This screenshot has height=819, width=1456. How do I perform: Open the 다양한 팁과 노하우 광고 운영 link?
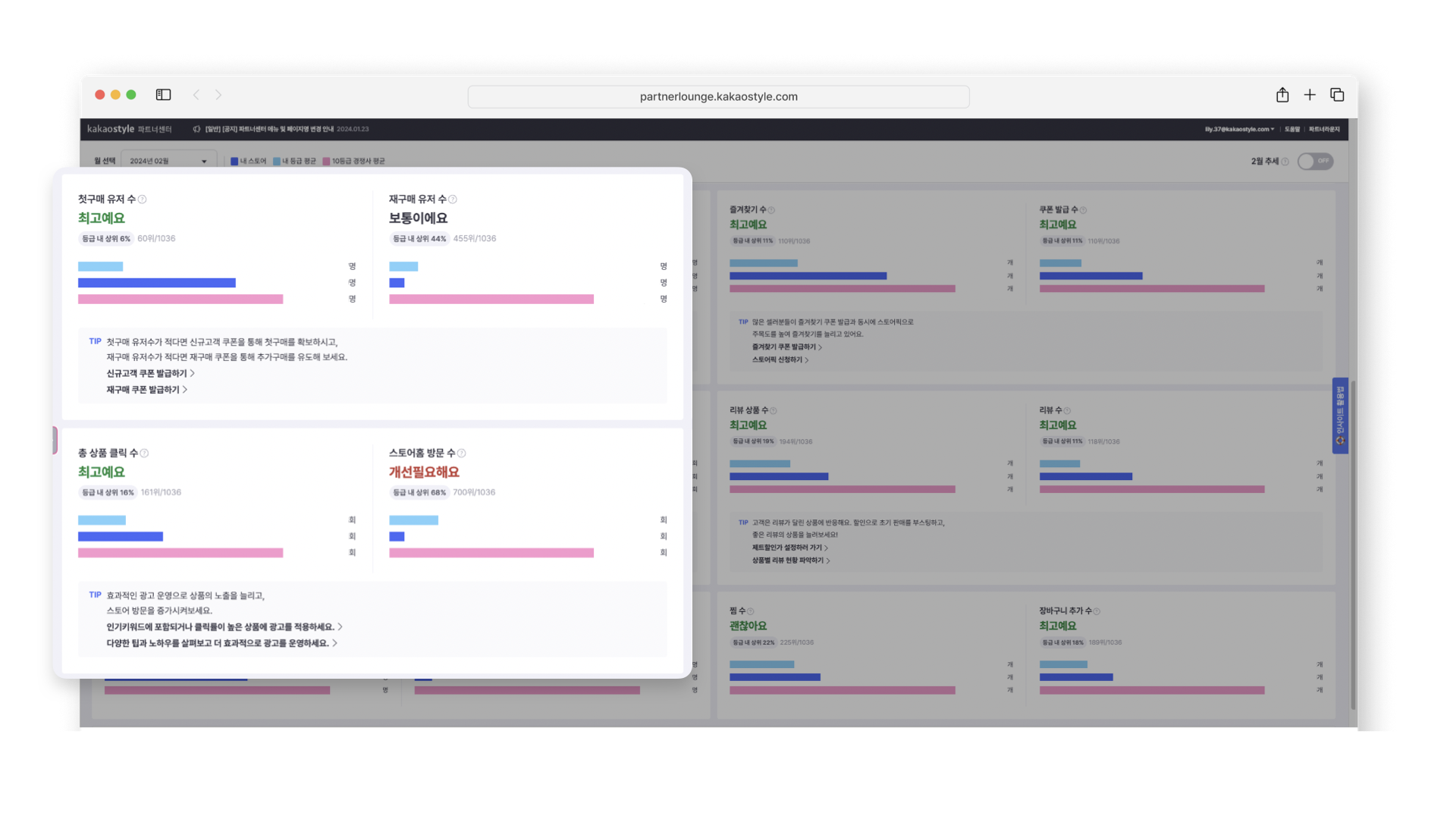pyautogui.click(x=221, y=643)
